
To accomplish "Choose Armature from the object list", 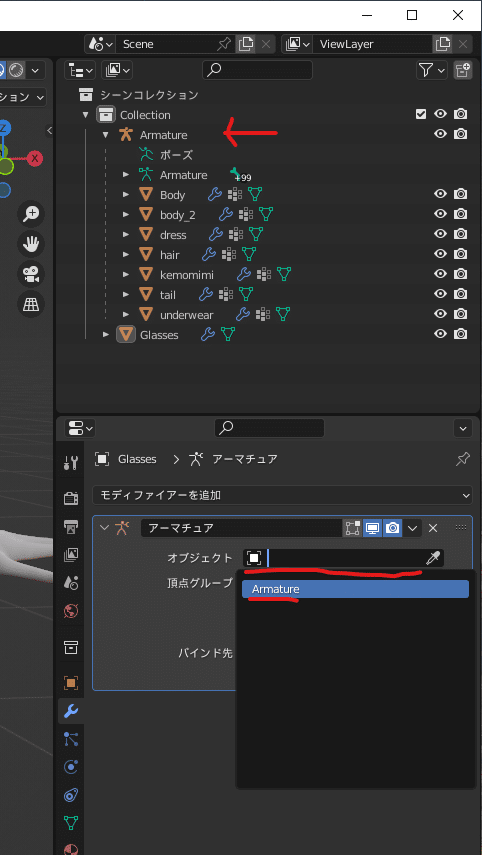I will pyautogui.click(x=356, y=589).
